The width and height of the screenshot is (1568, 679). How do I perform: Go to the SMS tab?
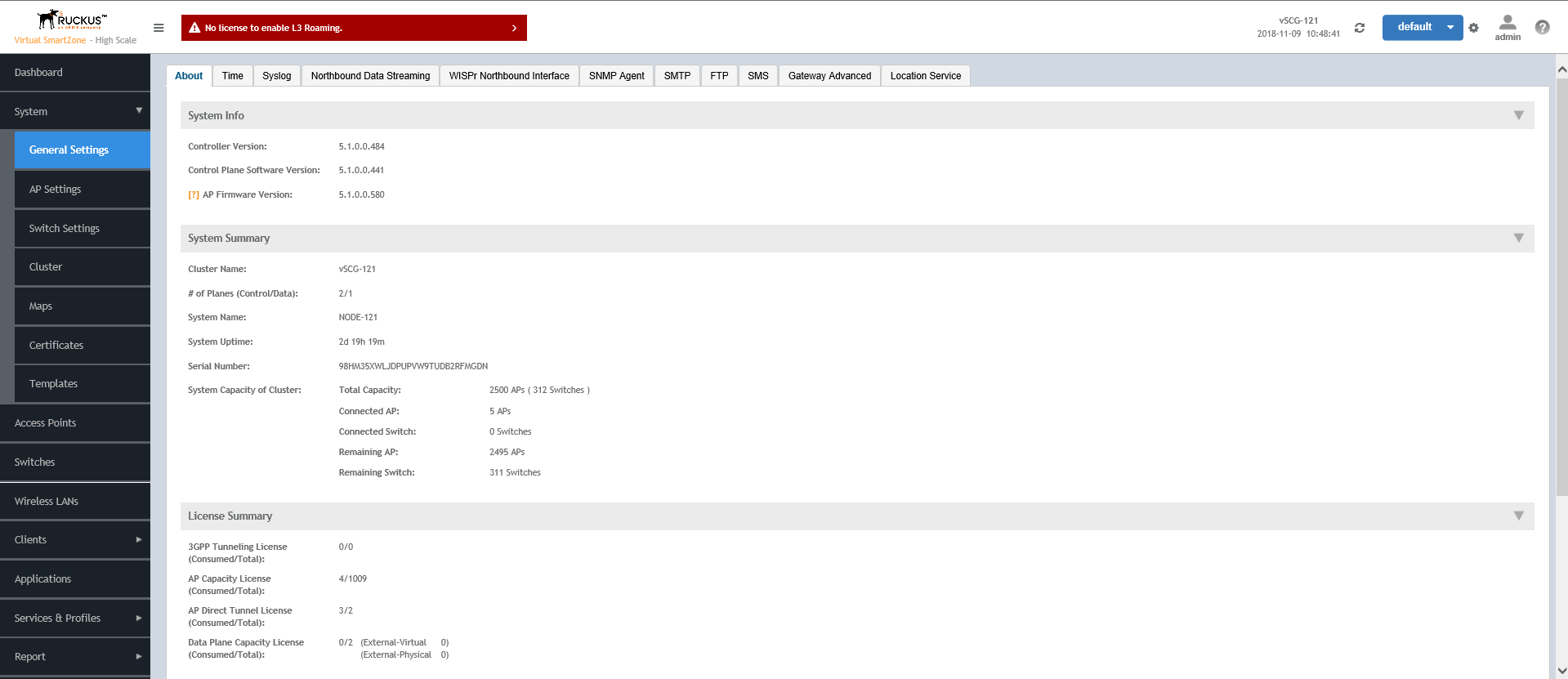pyautogui.click(x=758, y=76)
